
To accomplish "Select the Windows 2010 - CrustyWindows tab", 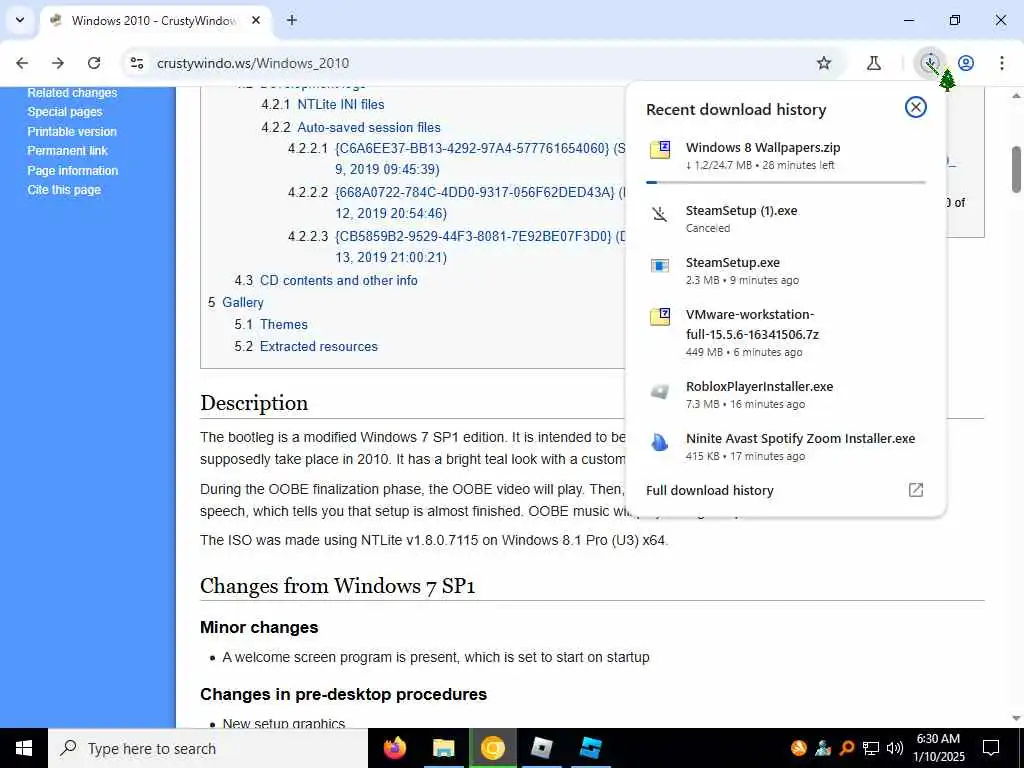I will coord(157,20).
